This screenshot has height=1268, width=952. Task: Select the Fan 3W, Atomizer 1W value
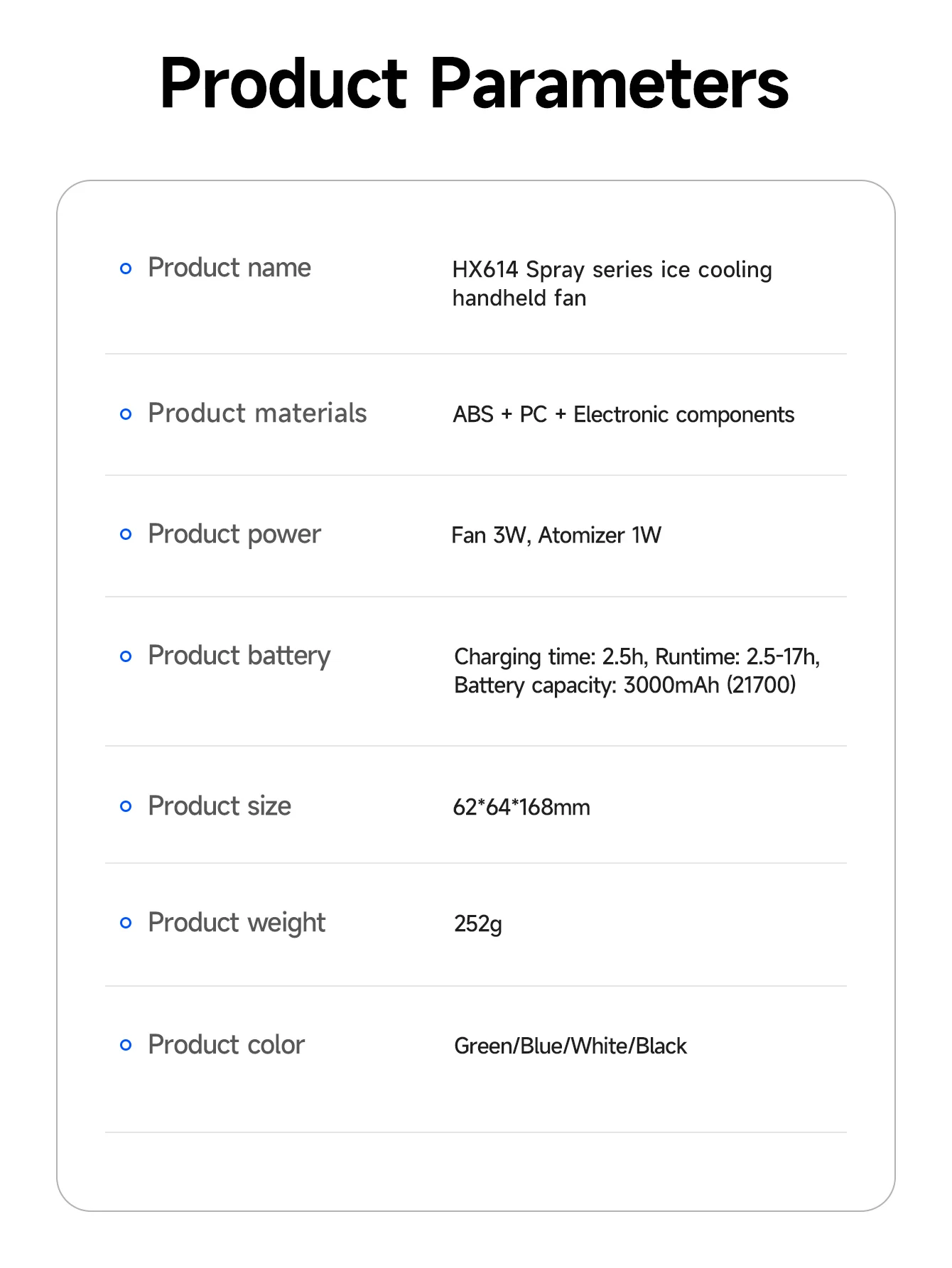point(556,535)
